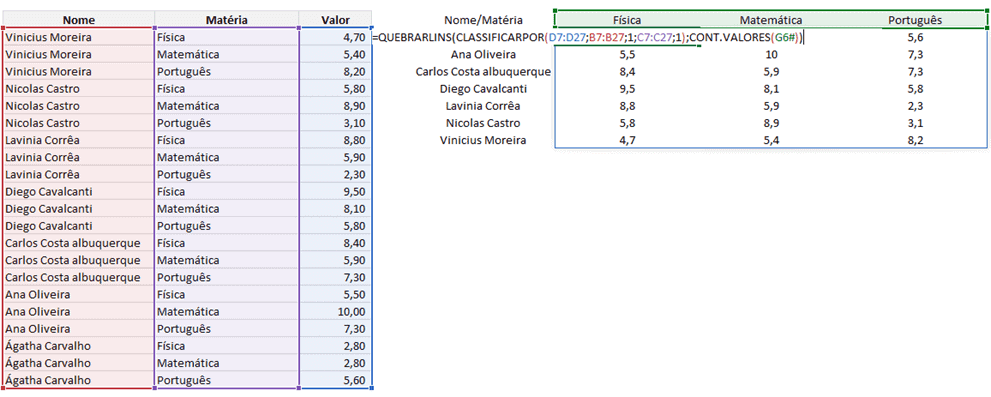Click result value 5,9 in Lavinia Corrêa row
The width and height of the screenshot is (991, 397).
click(x=770, y=106)
